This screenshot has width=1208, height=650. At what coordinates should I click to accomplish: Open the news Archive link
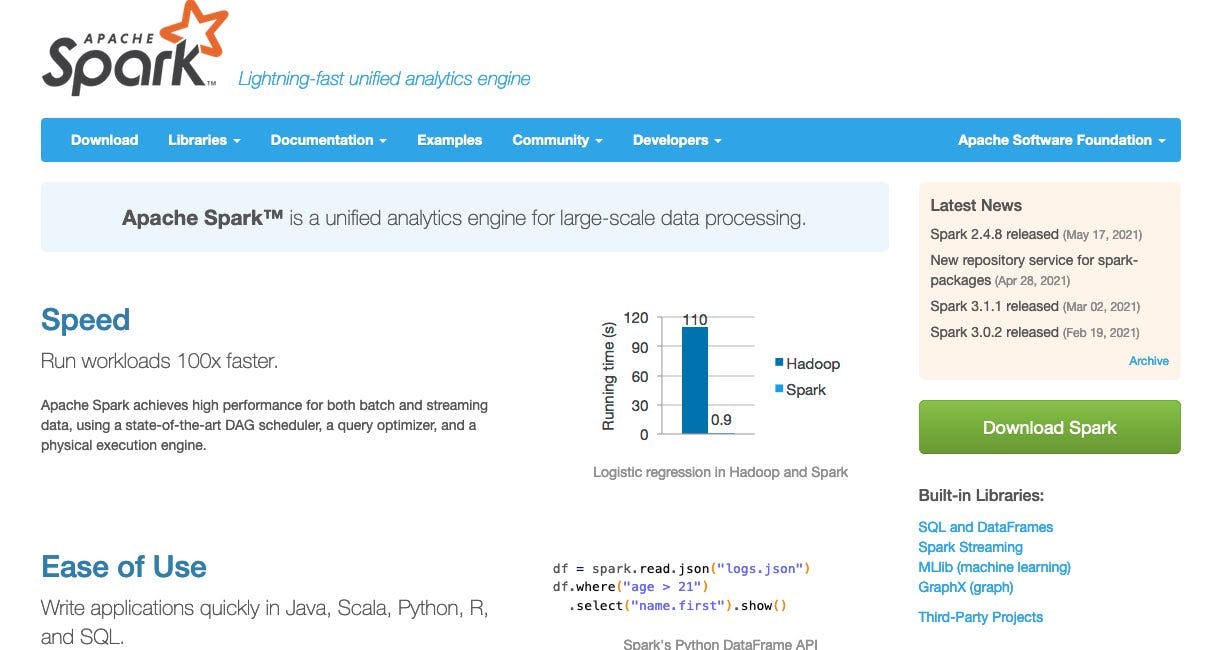(1148, 360)
